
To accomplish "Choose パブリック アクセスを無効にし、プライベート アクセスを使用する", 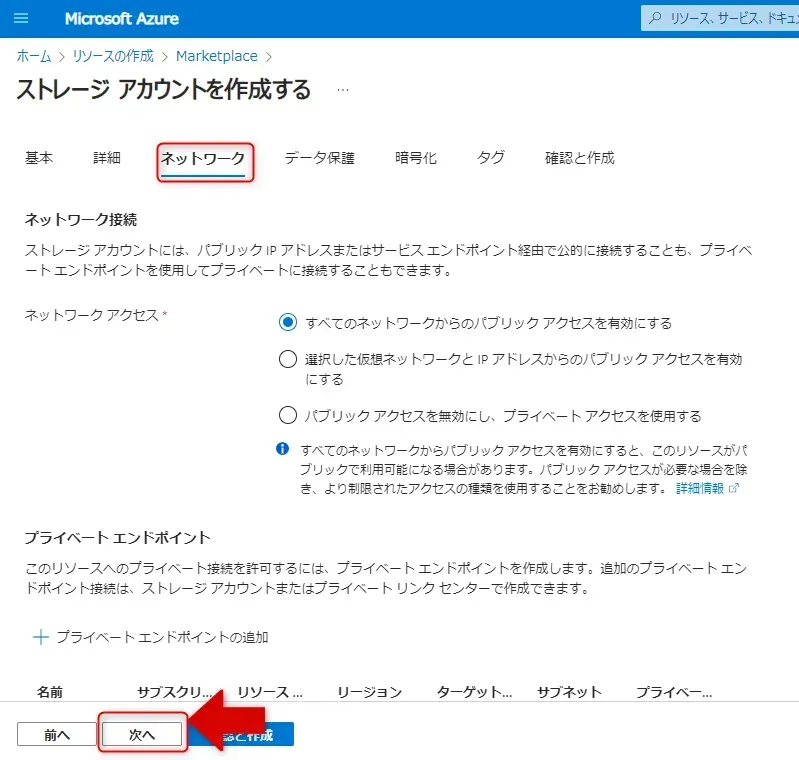I will 288,416.
